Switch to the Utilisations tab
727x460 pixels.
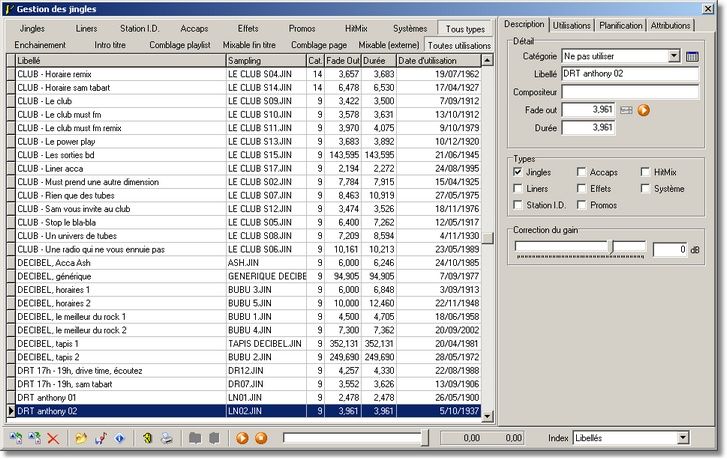click(572, 26)
